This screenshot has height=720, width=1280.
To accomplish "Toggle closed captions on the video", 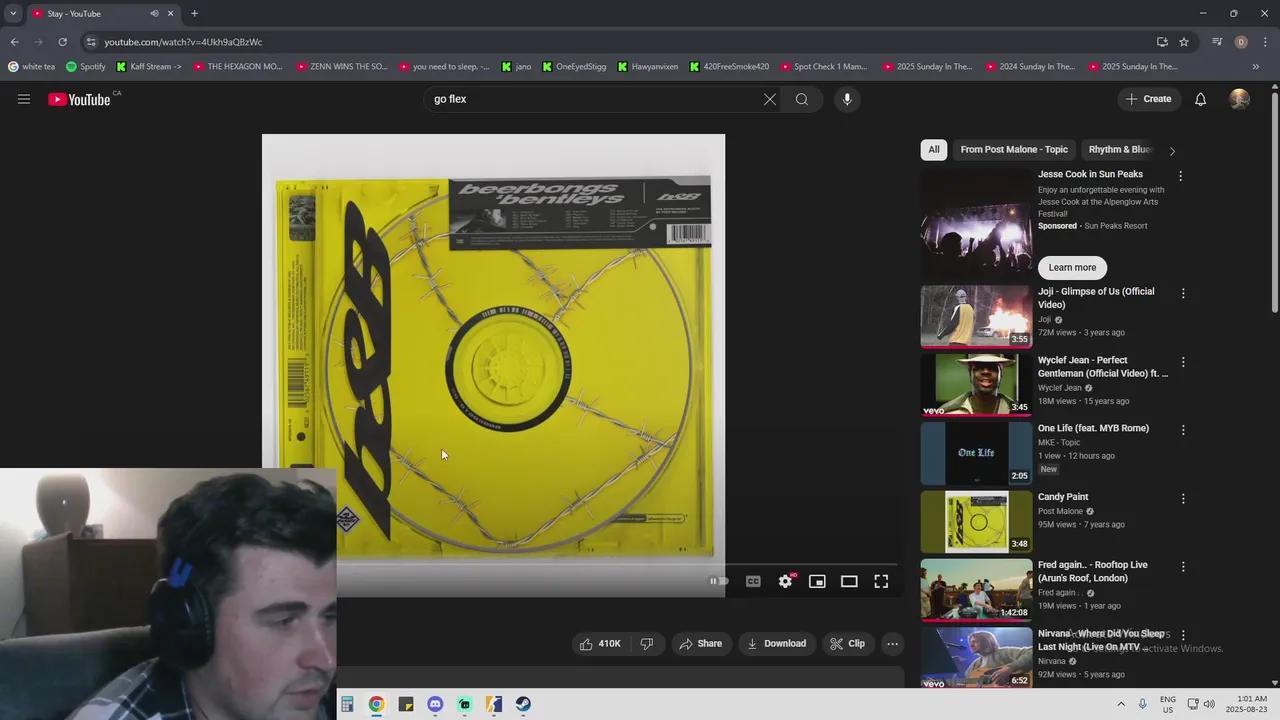I will pyautogui.click(x=753, y=581).
